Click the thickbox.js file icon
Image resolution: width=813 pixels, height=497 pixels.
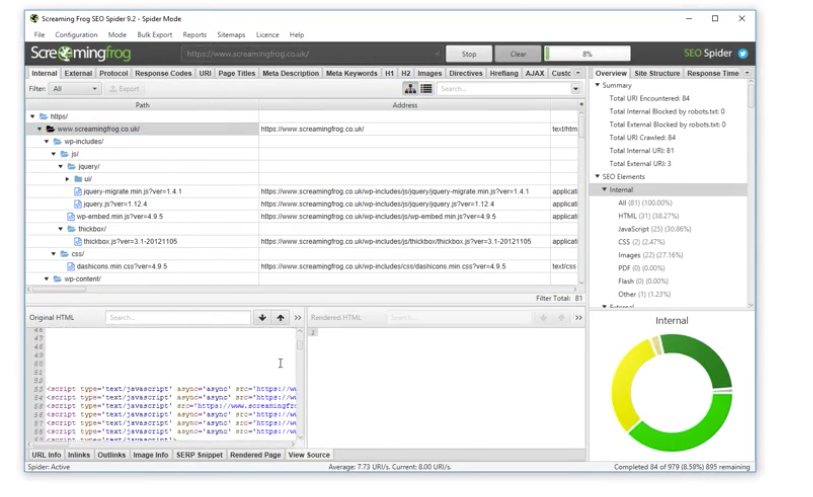point(78,242)
